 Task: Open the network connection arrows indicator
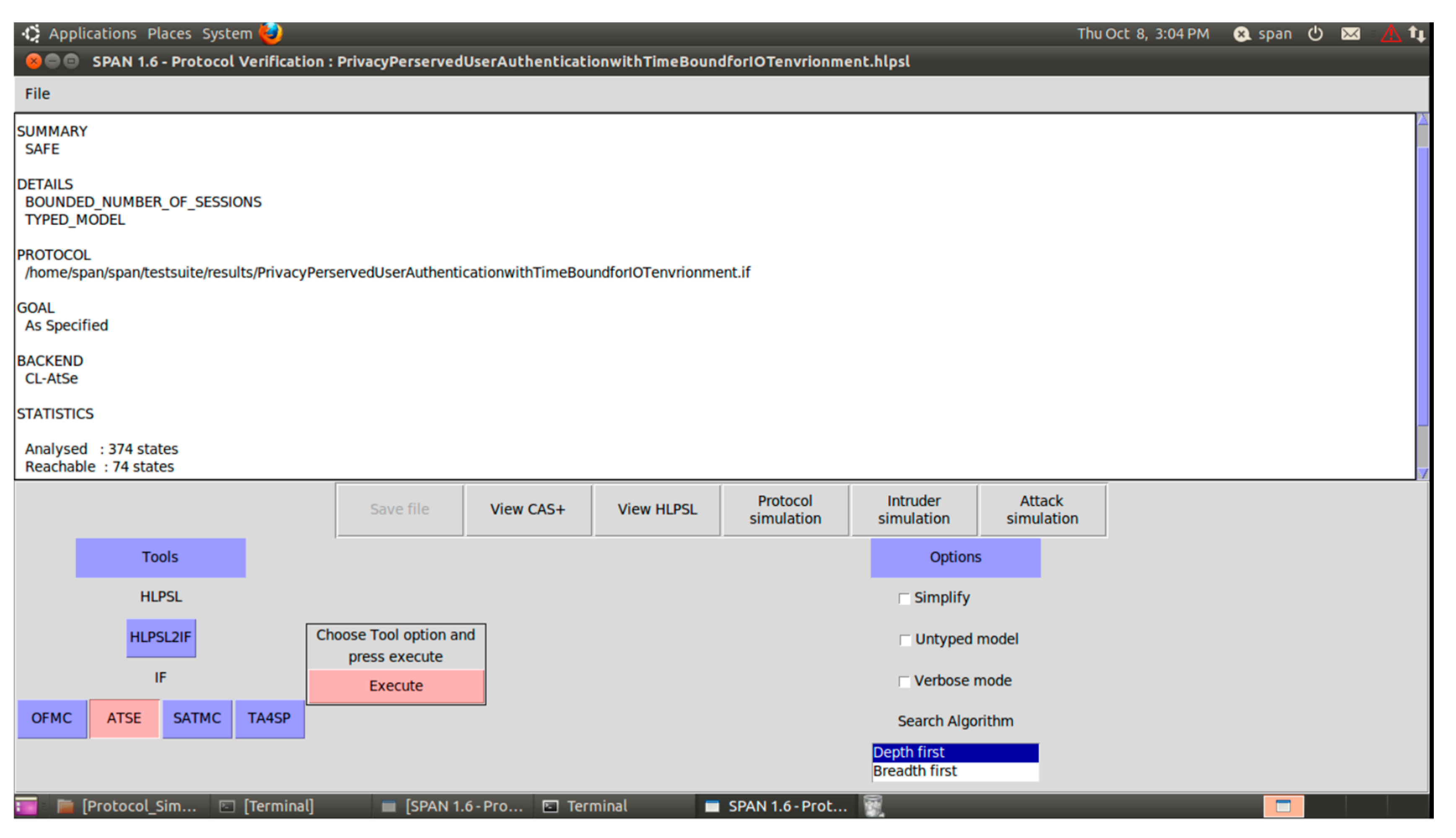coord(1416,34)
